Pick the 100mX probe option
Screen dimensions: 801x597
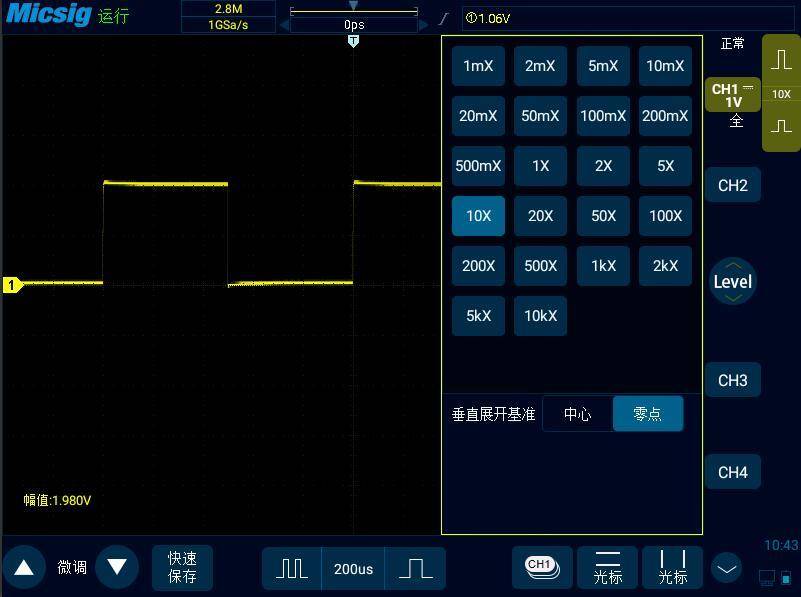tap(603, 116)
